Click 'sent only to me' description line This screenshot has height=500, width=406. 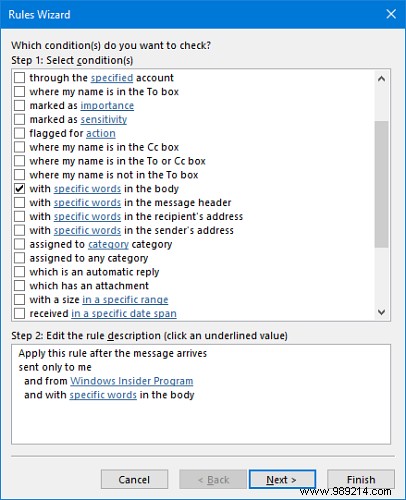pyautogui.click(x=55, y=367)
